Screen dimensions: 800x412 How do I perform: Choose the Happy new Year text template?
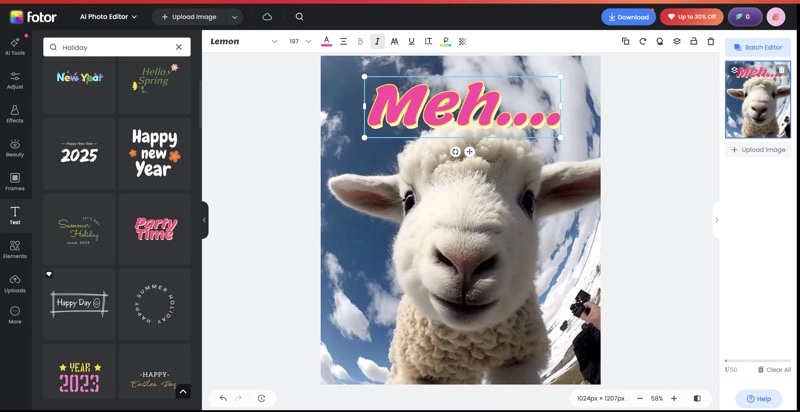click(155, 153)
